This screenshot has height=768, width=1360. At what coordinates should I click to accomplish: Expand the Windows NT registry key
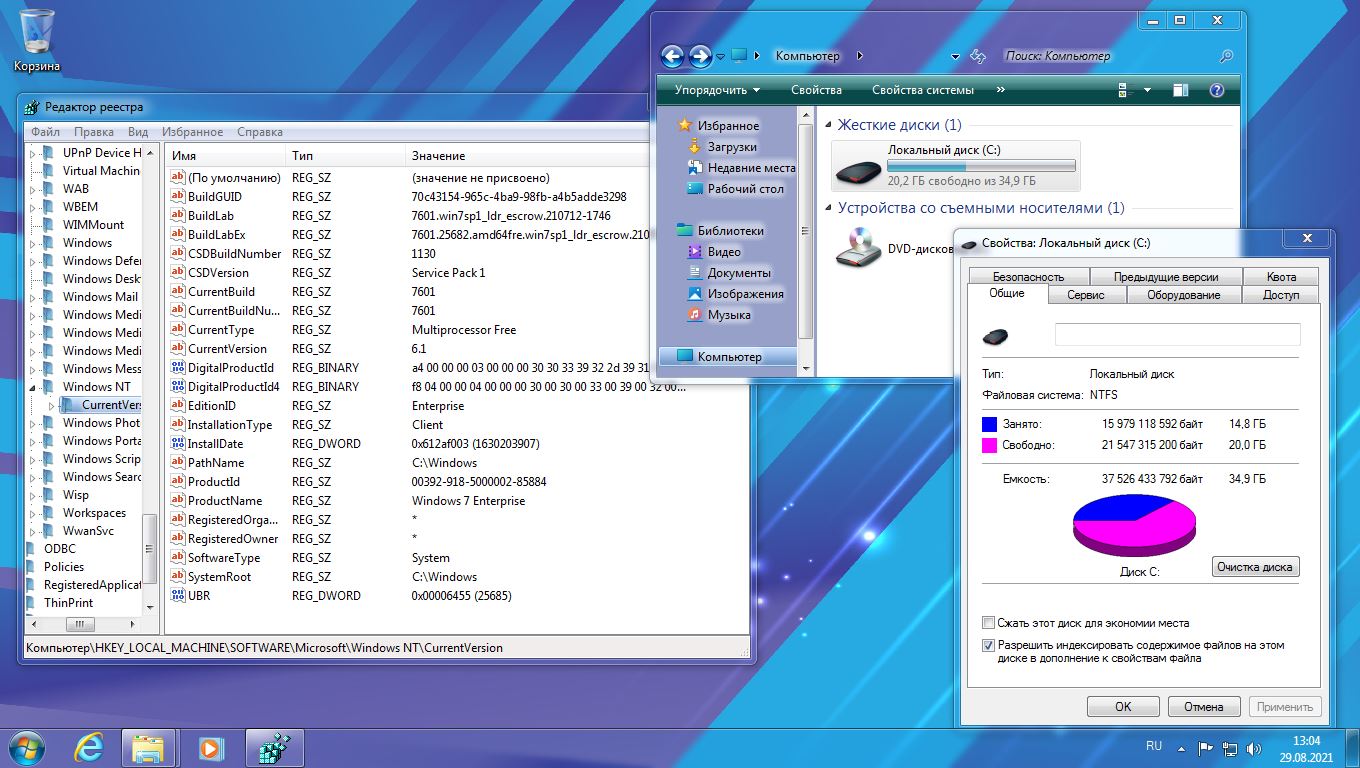coord(32,387)
